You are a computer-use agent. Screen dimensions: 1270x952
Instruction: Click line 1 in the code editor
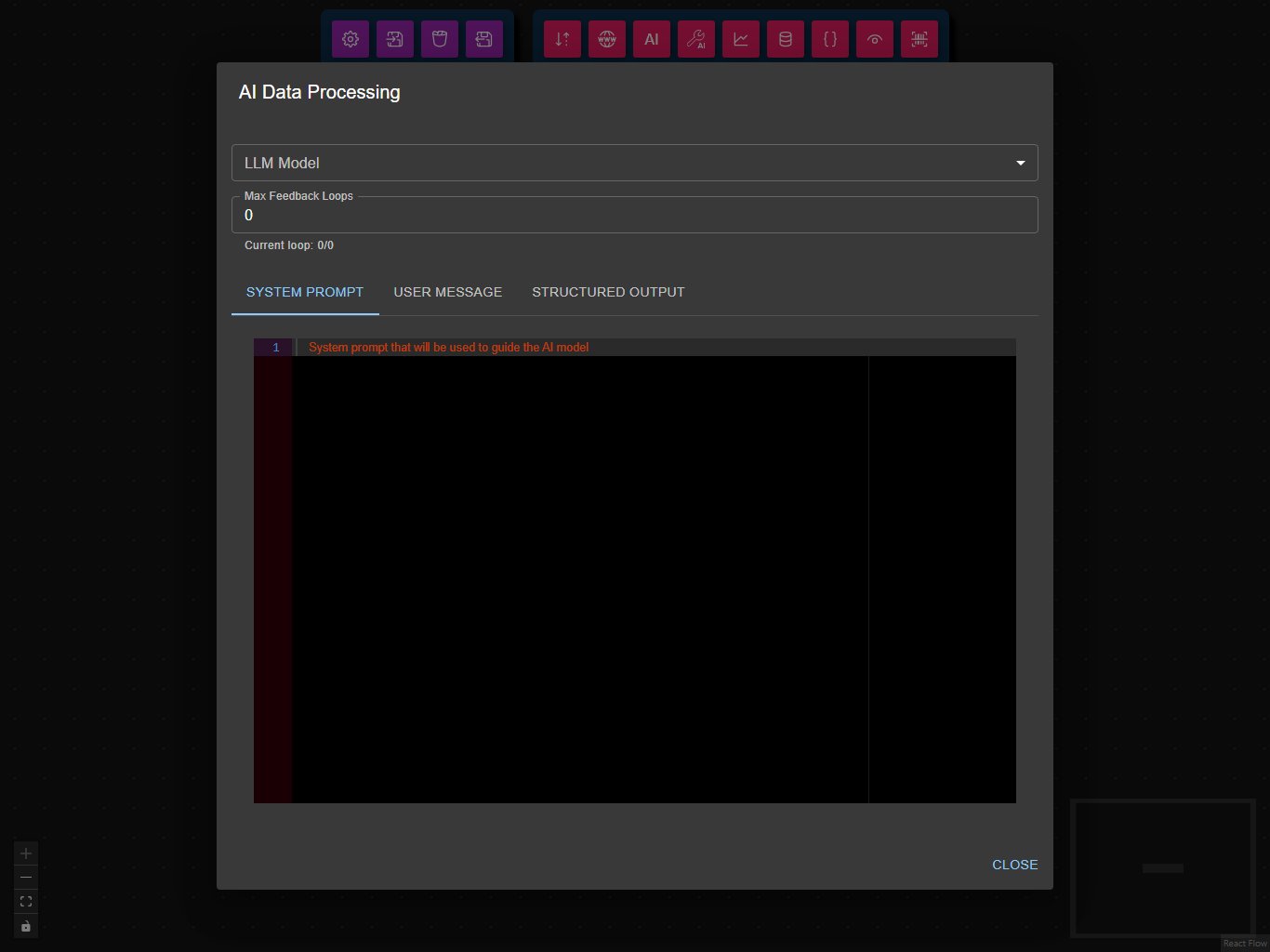pyautogui.click(x=654, y=348)
